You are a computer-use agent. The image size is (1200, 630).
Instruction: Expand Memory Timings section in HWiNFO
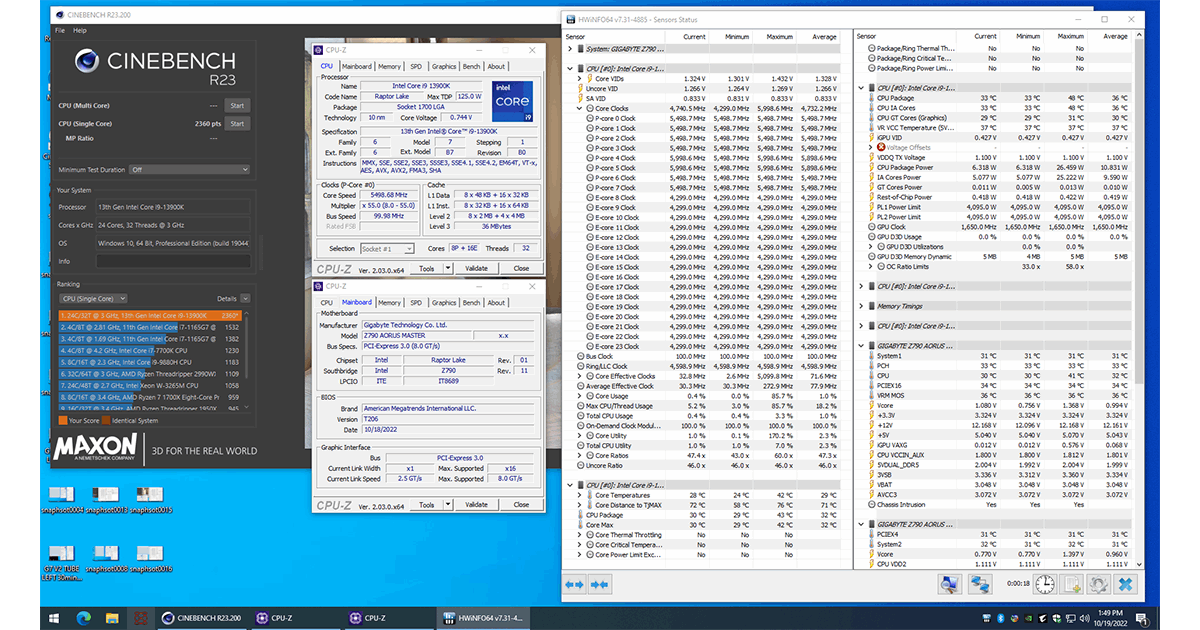(862, 306)
